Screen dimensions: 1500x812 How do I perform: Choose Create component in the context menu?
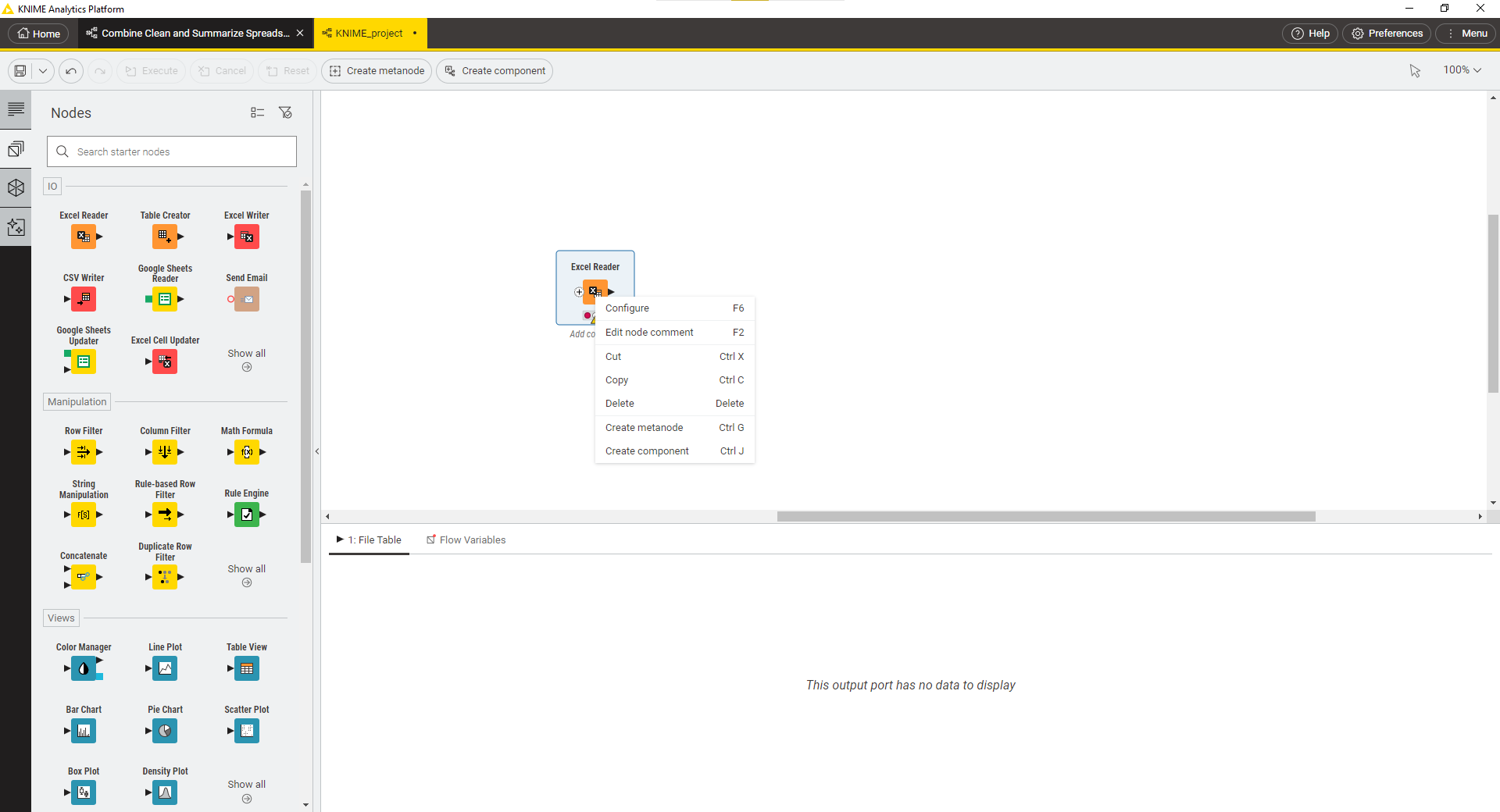click(675, 451)
